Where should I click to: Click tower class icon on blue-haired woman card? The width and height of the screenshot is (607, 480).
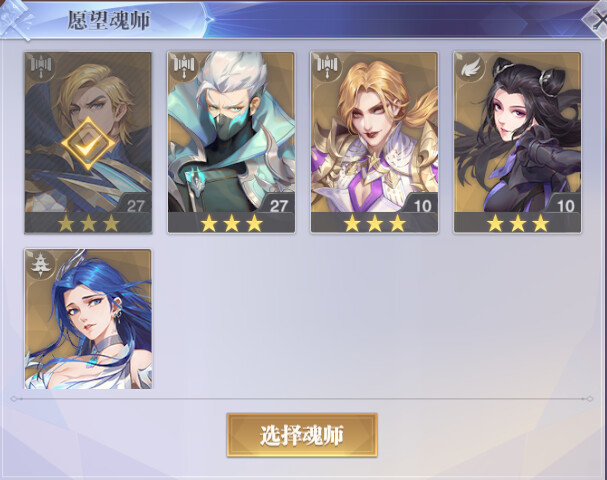(41, 264)
